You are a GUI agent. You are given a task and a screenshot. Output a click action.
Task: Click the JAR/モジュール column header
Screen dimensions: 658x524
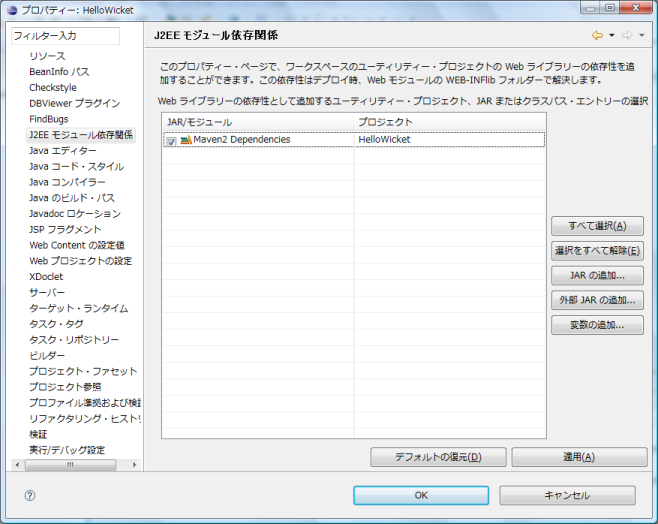point(257,122)
